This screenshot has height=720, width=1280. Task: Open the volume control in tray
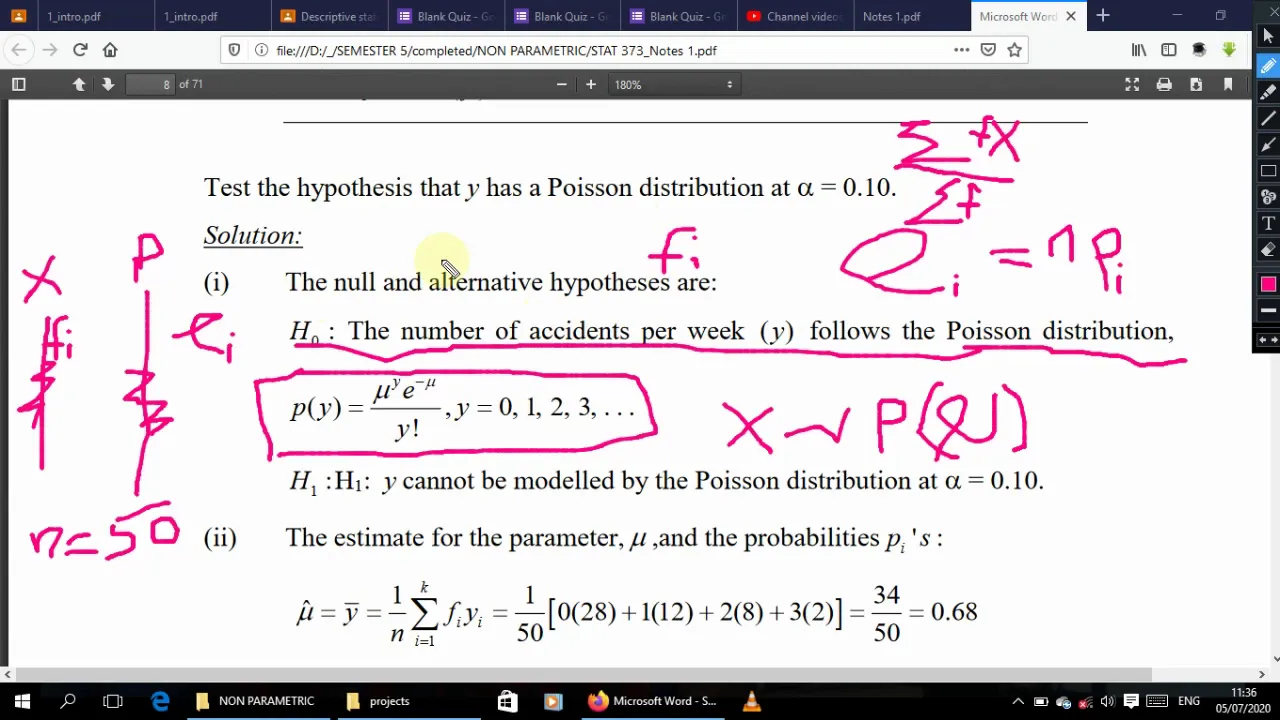(1107, 701)
